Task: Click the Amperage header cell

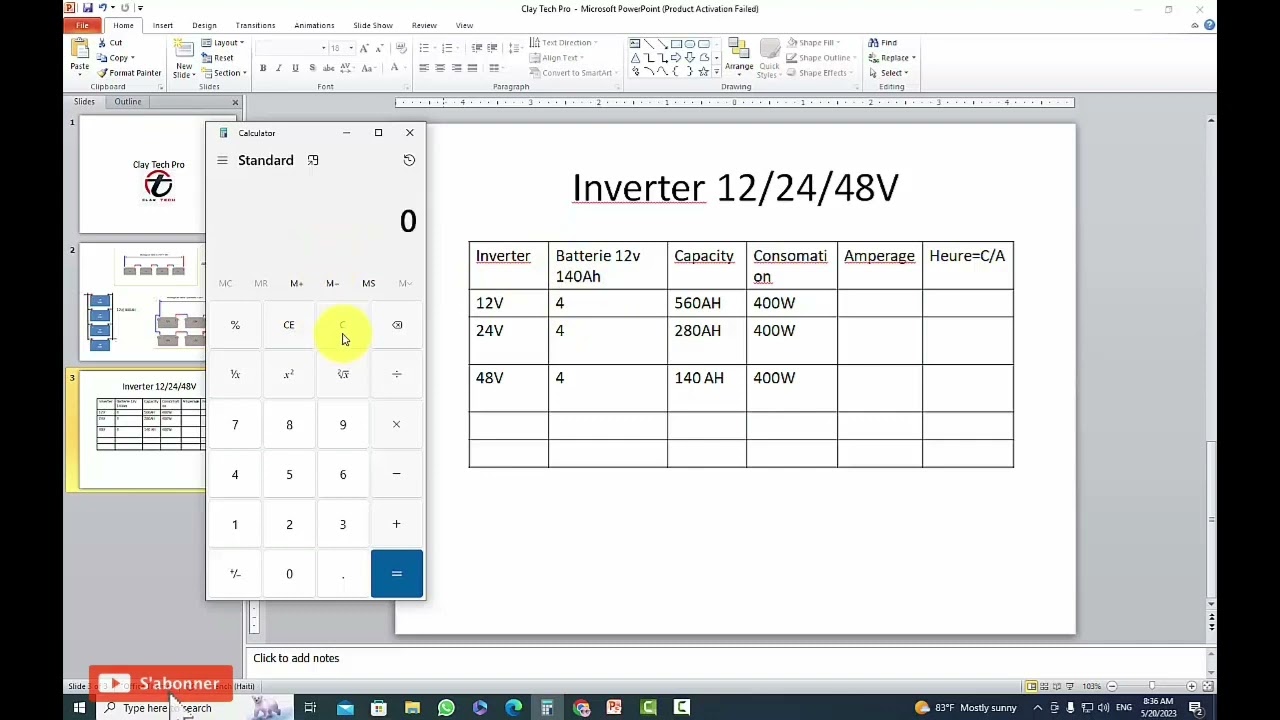Action: tap(879, 266)
